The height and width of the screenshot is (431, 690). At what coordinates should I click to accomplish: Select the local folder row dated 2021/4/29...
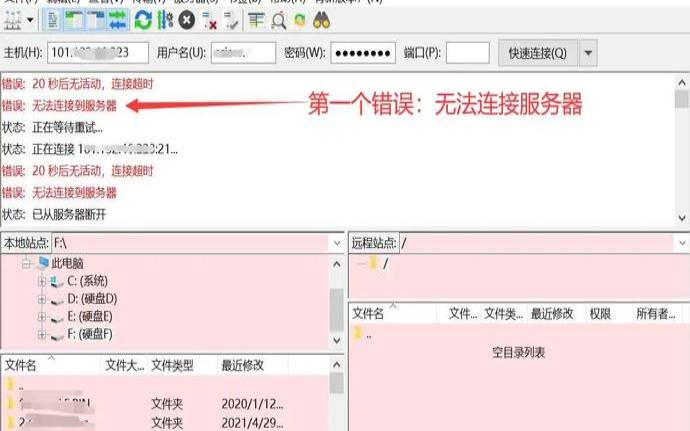coord(165,423)
